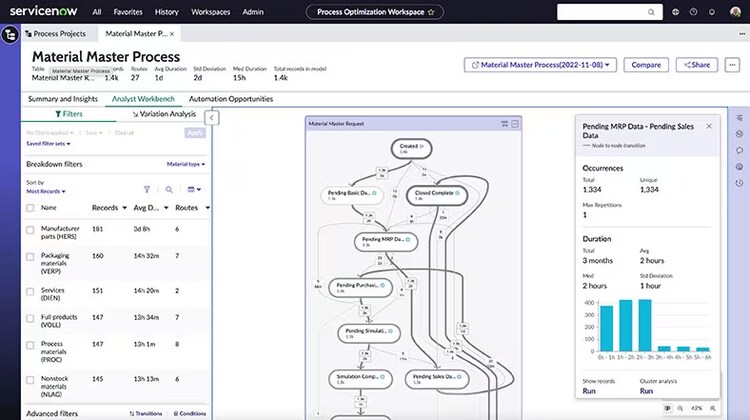Click the funnel filter icon in breakdown list
Viewport: 750px width, 420px height.
pyautogui.click(x=147, y=189)
